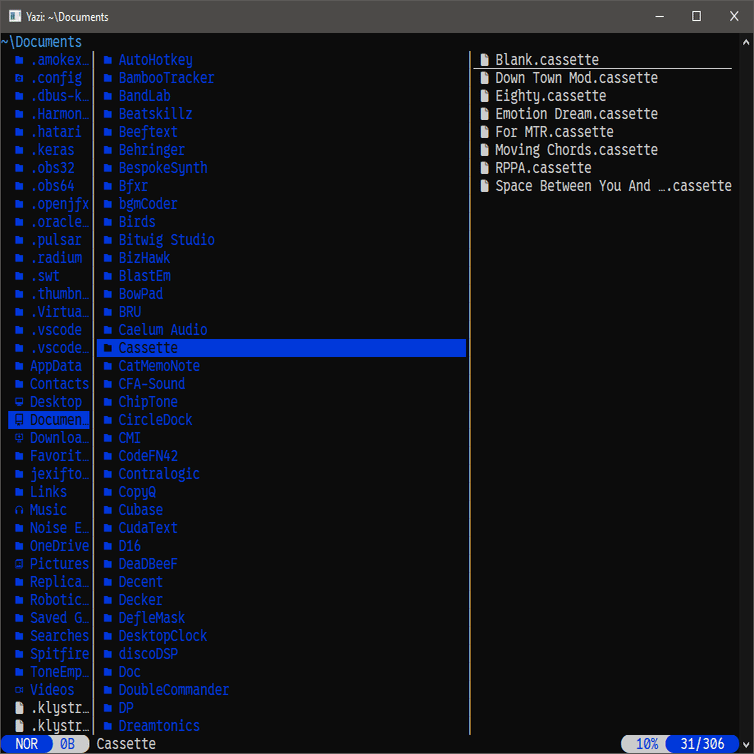Select the Contacts folder in parent pane

click(x=49, y=384)
